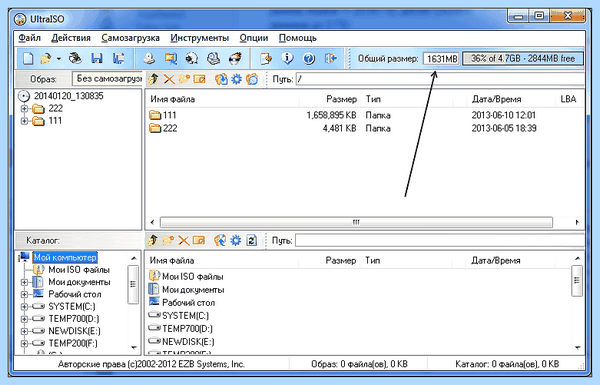600x385 pixels.
Task: Click the catalog tree vertical scrollbar thumb
Action: click(x=133, y=284)
